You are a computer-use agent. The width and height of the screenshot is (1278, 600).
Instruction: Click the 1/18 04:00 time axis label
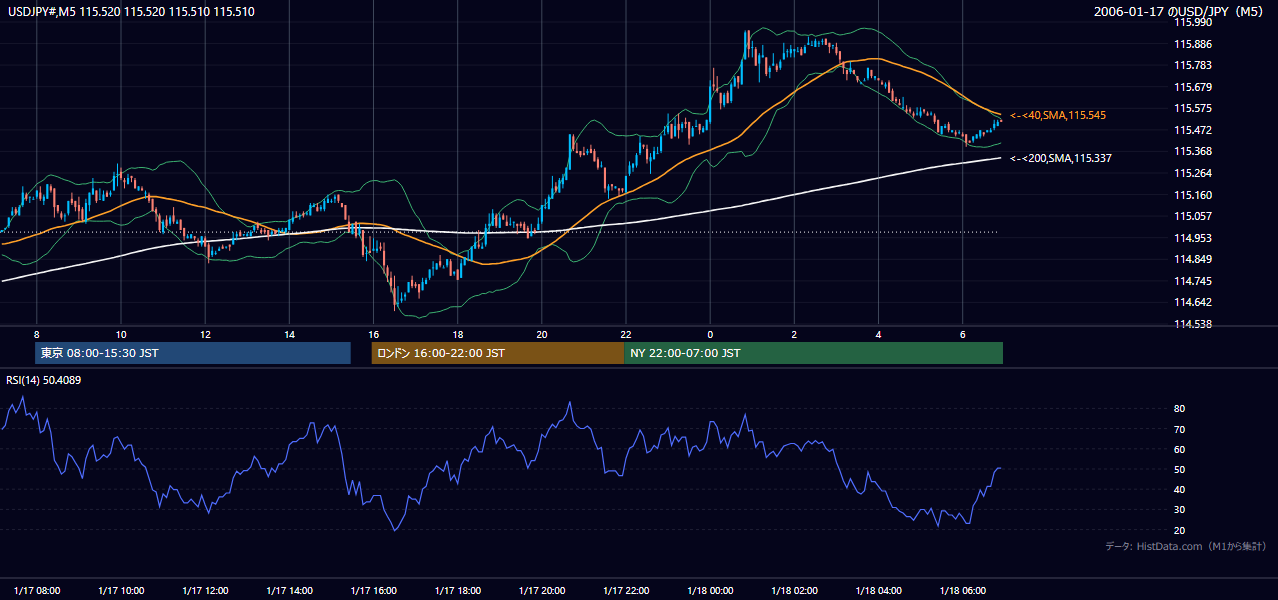coord(878,590)
